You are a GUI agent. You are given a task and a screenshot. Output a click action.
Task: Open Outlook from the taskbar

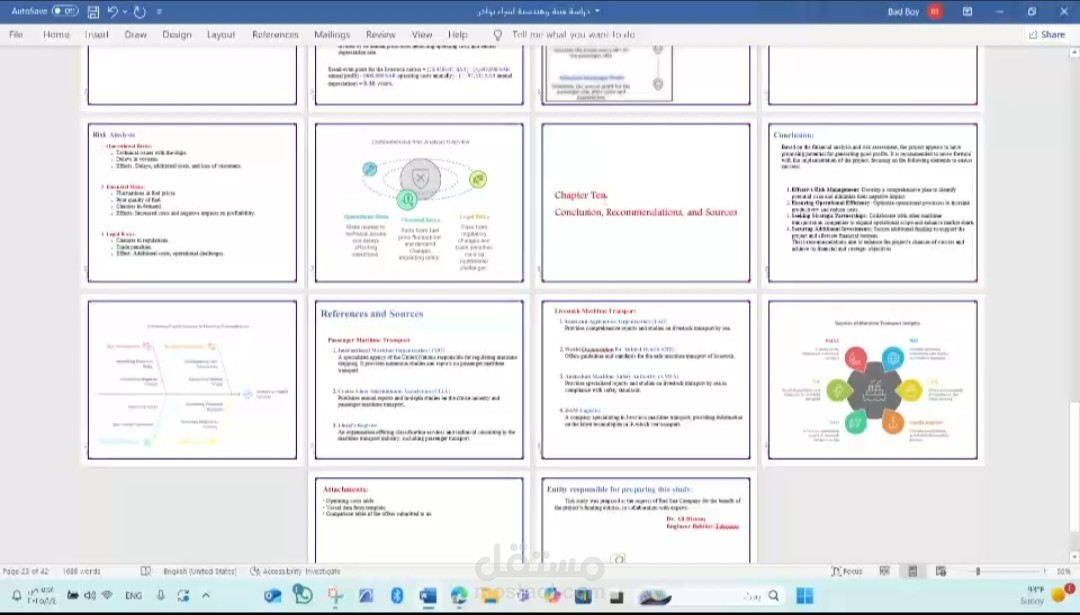pyautogui.click(x=273, y=596)
